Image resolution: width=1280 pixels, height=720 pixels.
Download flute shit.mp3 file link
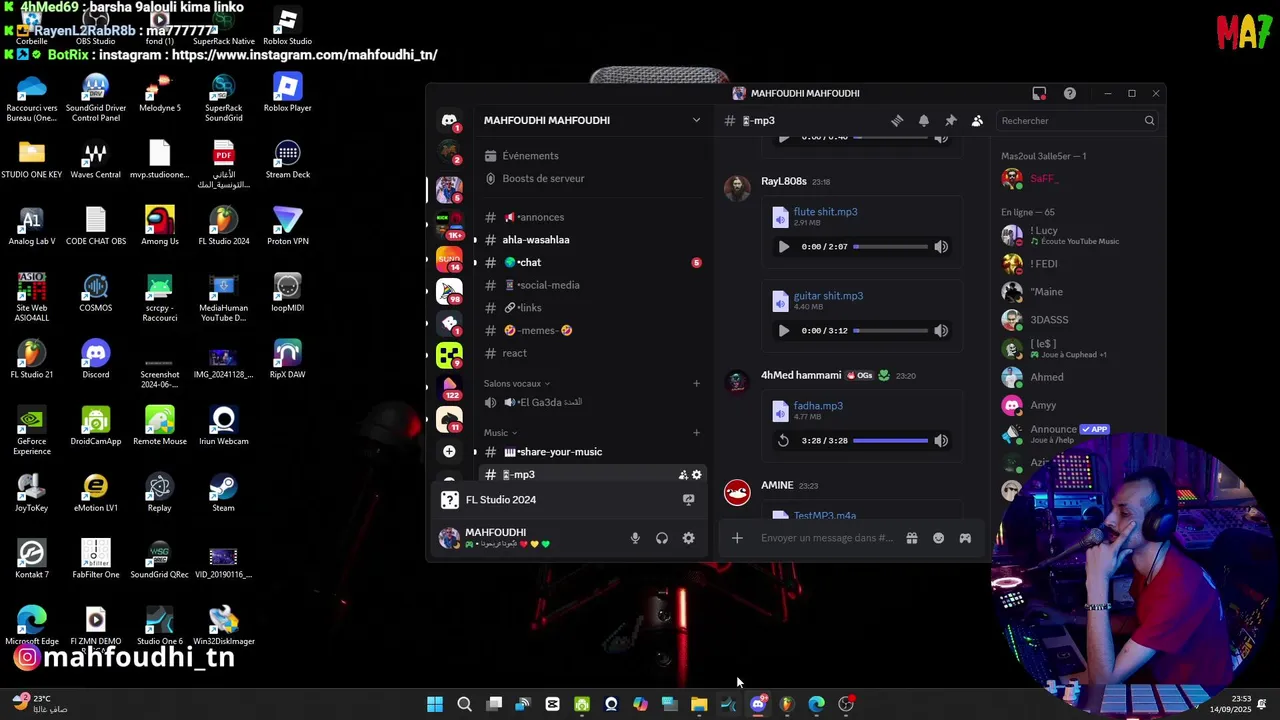tap(825, 212)
